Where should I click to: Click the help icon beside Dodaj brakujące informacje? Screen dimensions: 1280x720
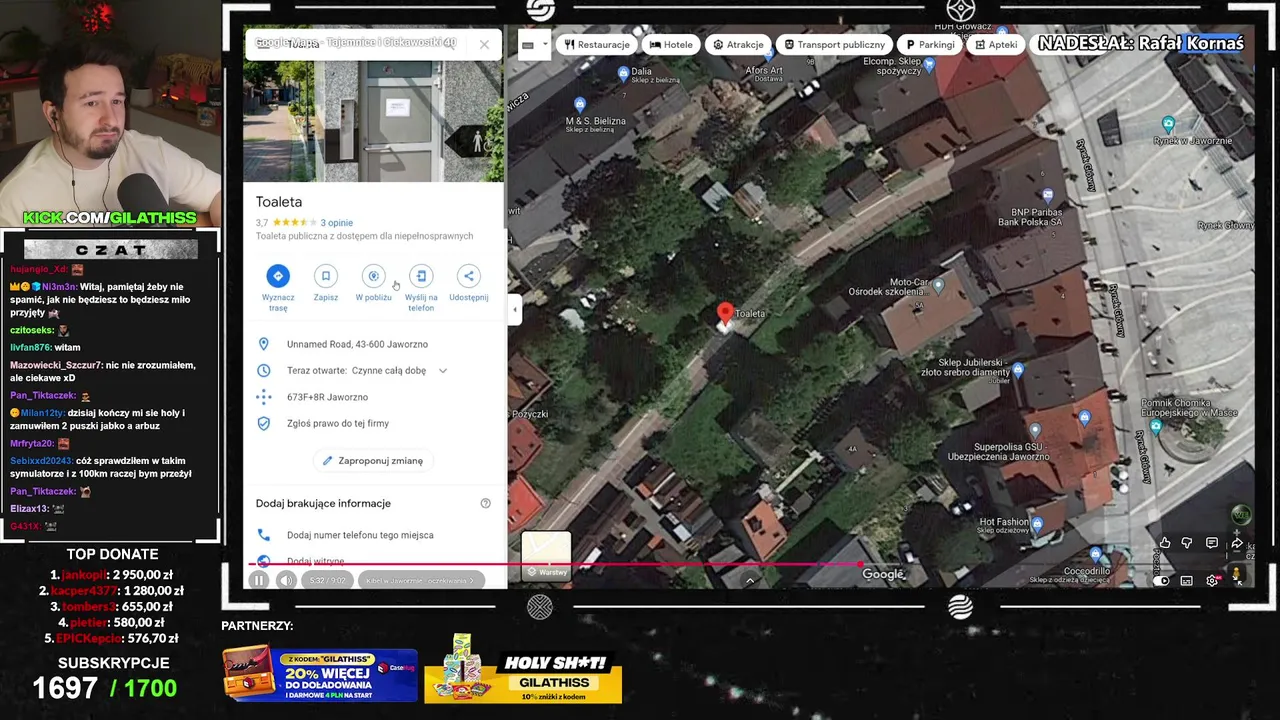tap(485, 503)
